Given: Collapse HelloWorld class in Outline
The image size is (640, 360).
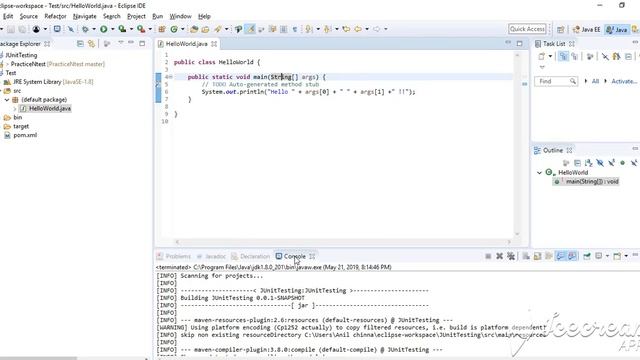Looking at the screenshot, I should [539, 173].
